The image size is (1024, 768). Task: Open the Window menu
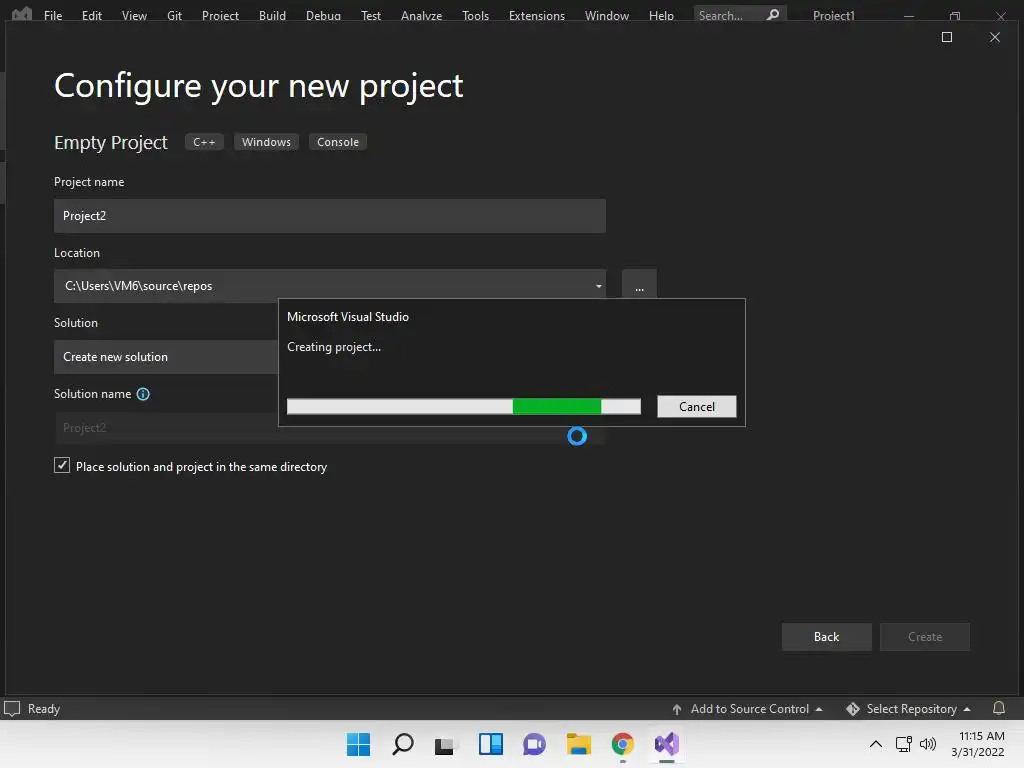point(607,15)
